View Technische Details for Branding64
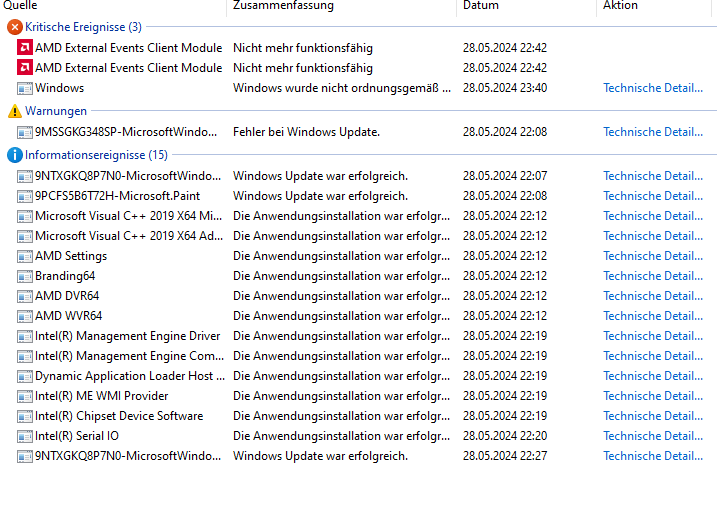Viewport: 717px width, 511px height. (x=653, y=276)
